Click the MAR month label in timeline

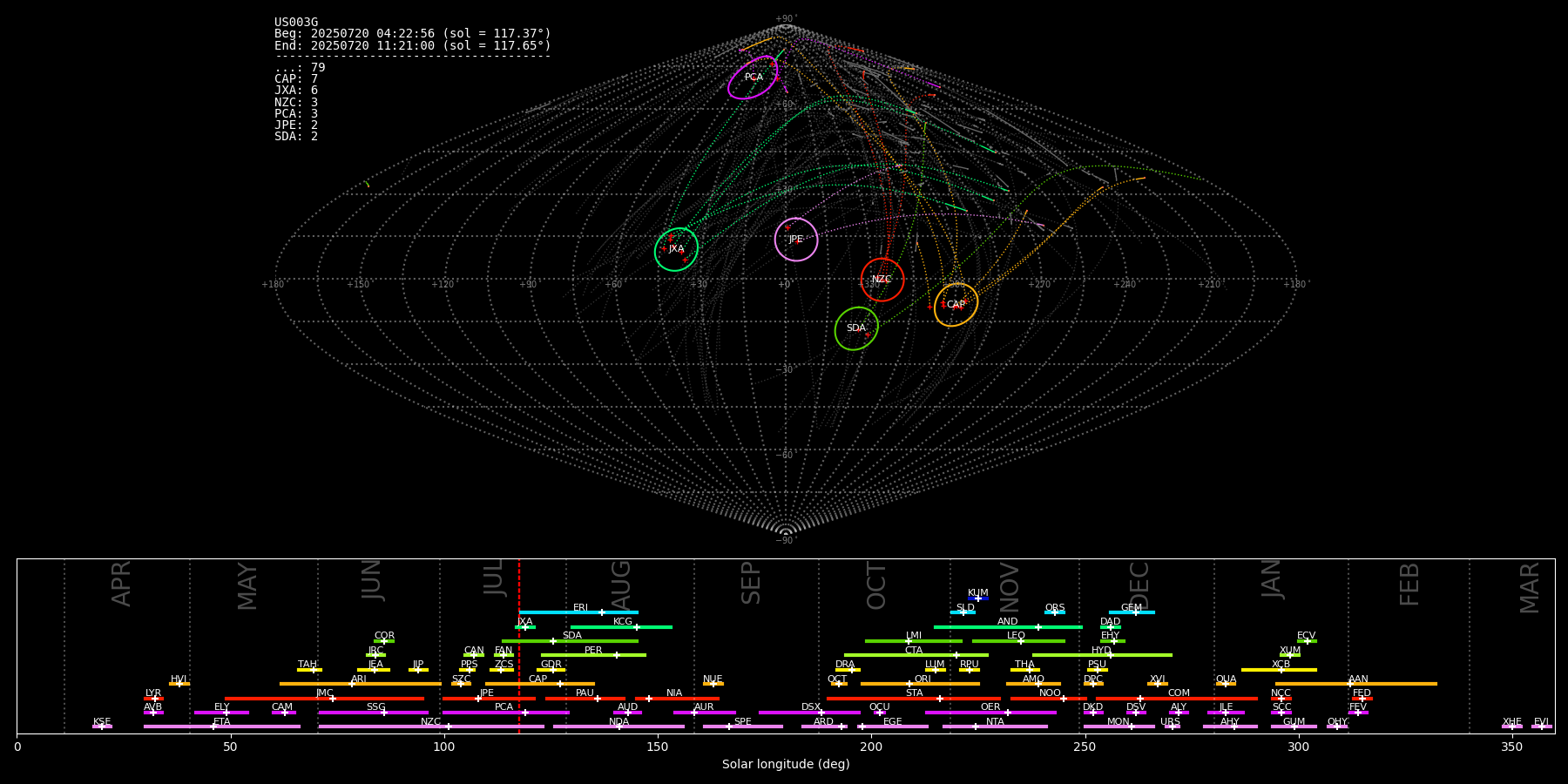[x=1530, y=587]
